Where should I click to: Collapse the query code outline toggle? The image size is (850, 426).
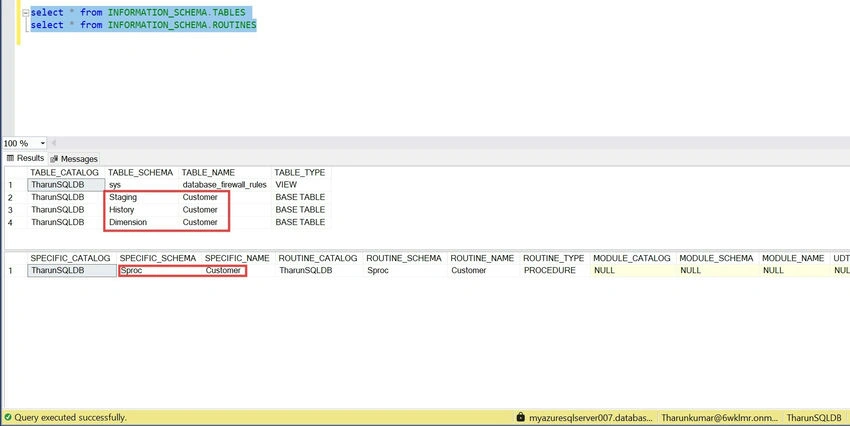[25, 12]
